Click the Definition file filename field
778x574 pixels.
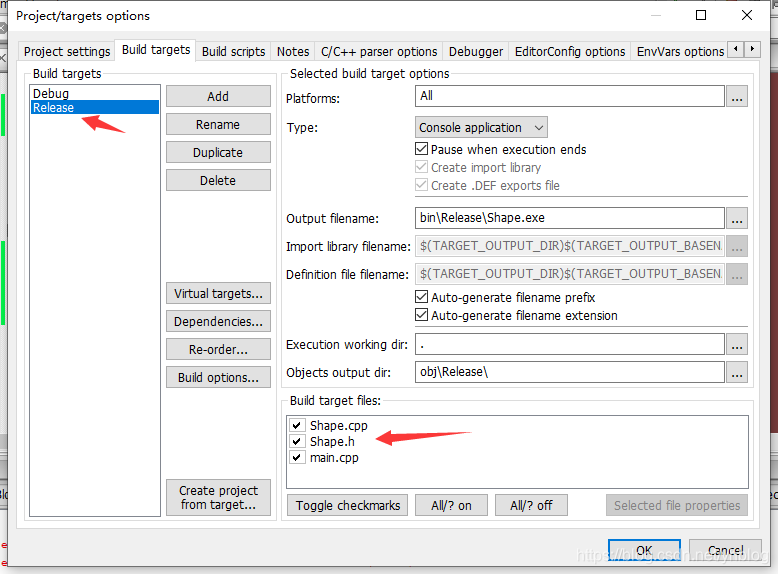tap(570, 274)
